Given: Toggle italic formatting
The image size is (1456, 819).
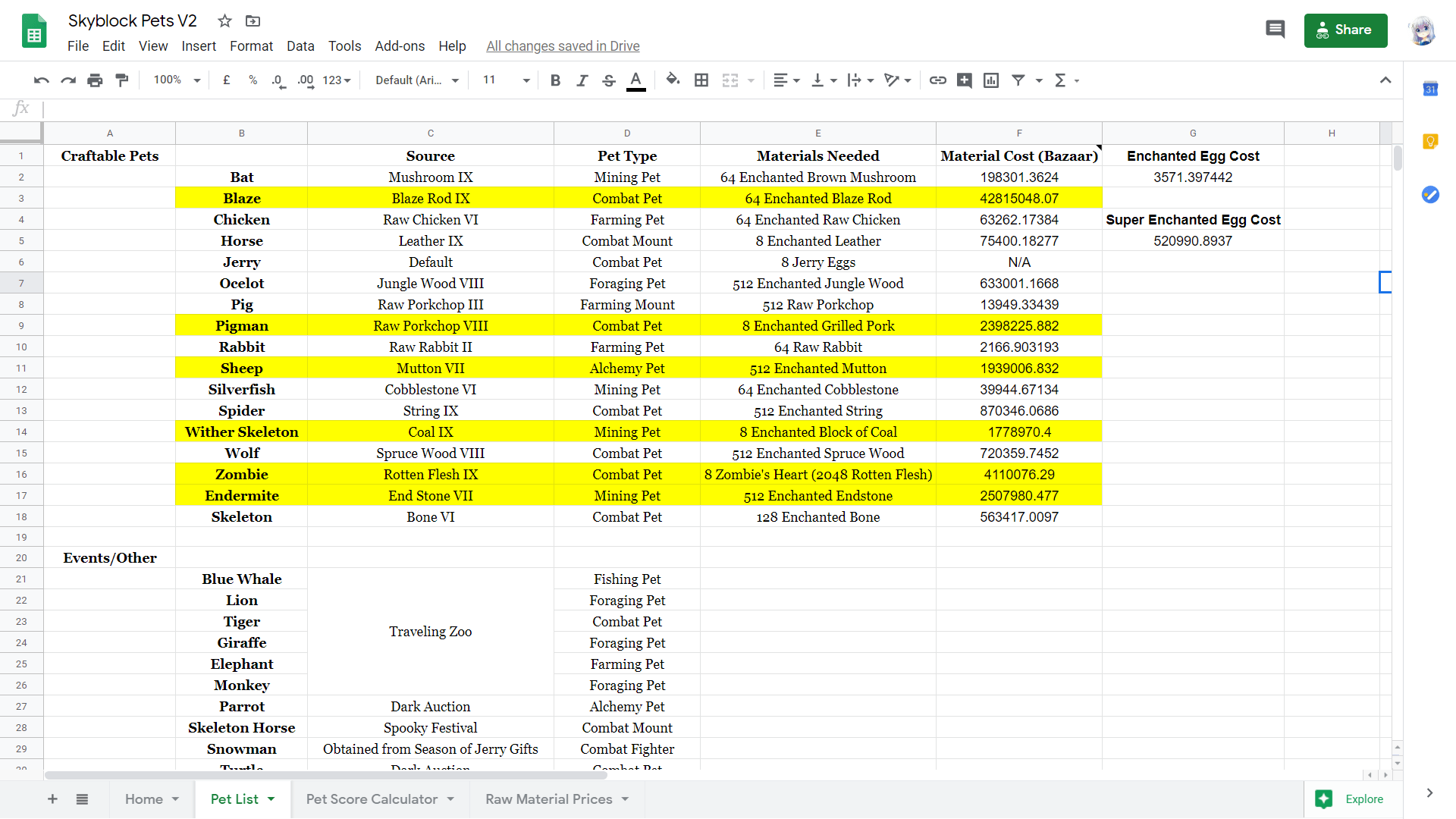Looking at the screenshot, I should click(x=582, y=80).
